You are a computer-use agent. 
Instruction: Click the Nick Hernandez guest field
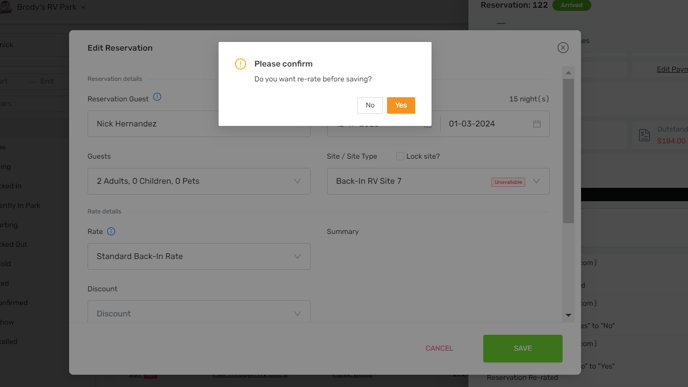tap(199, 124)
